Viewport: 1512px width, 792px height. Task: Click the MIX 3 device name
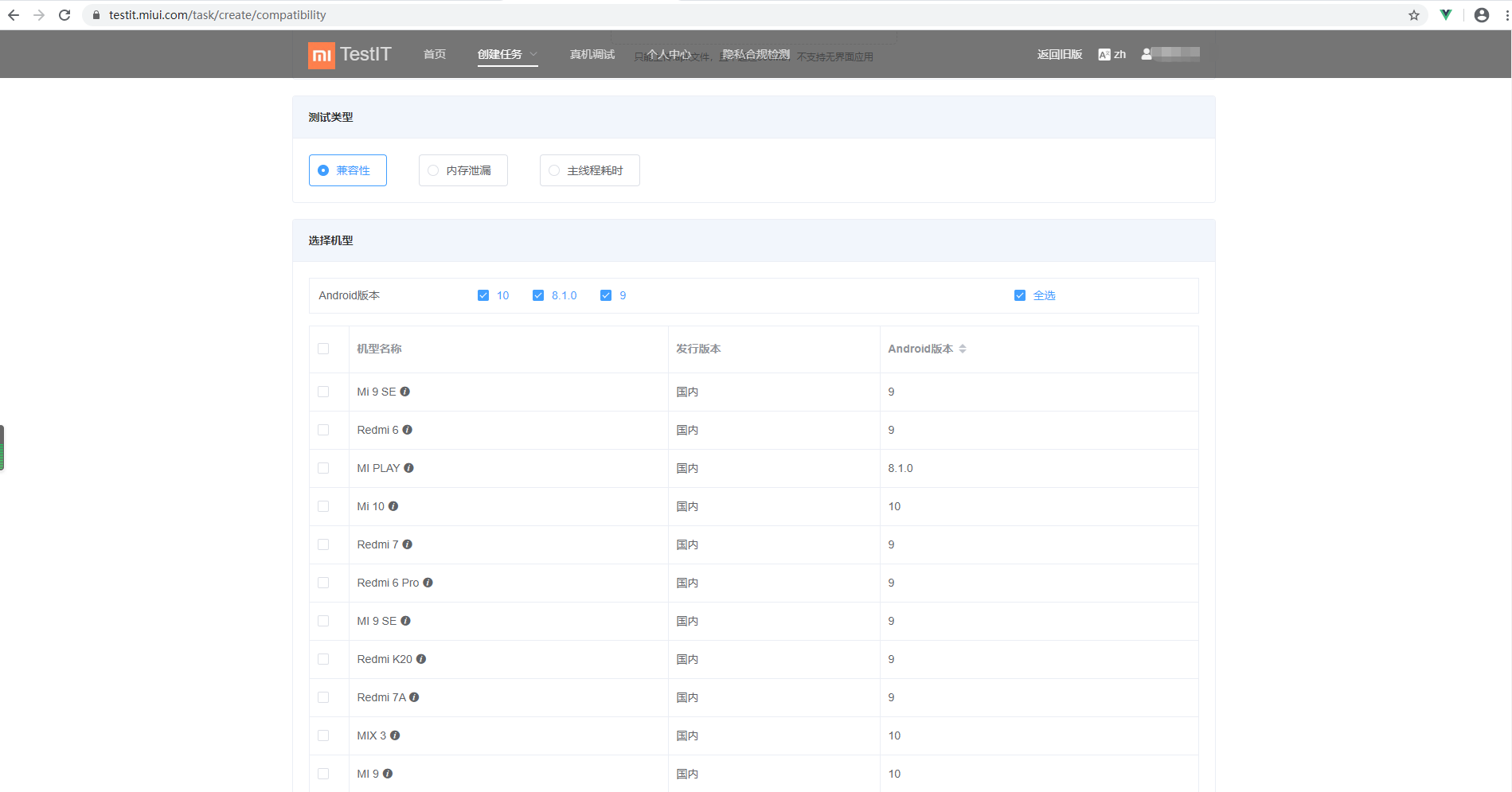point(372,735)
